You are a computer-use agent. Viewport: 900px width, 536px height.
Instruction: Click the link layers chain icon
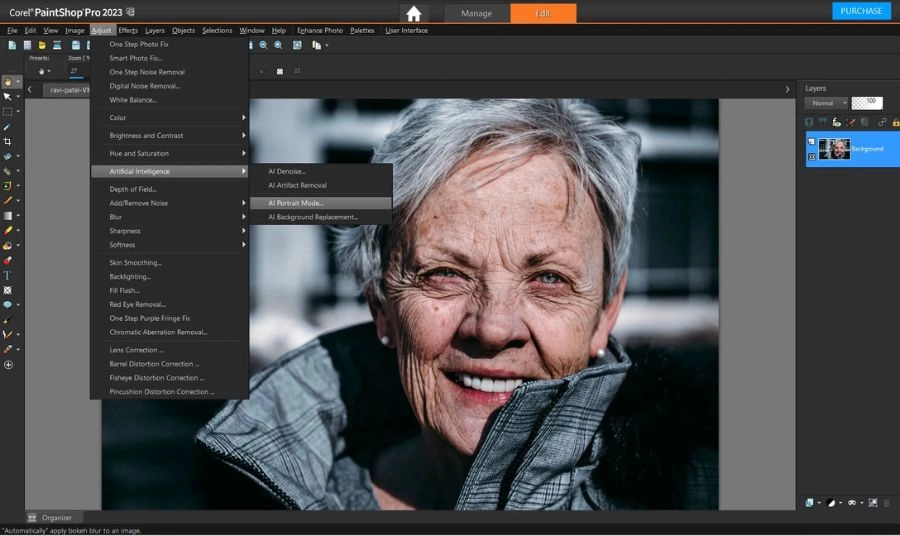pos(882,122)
